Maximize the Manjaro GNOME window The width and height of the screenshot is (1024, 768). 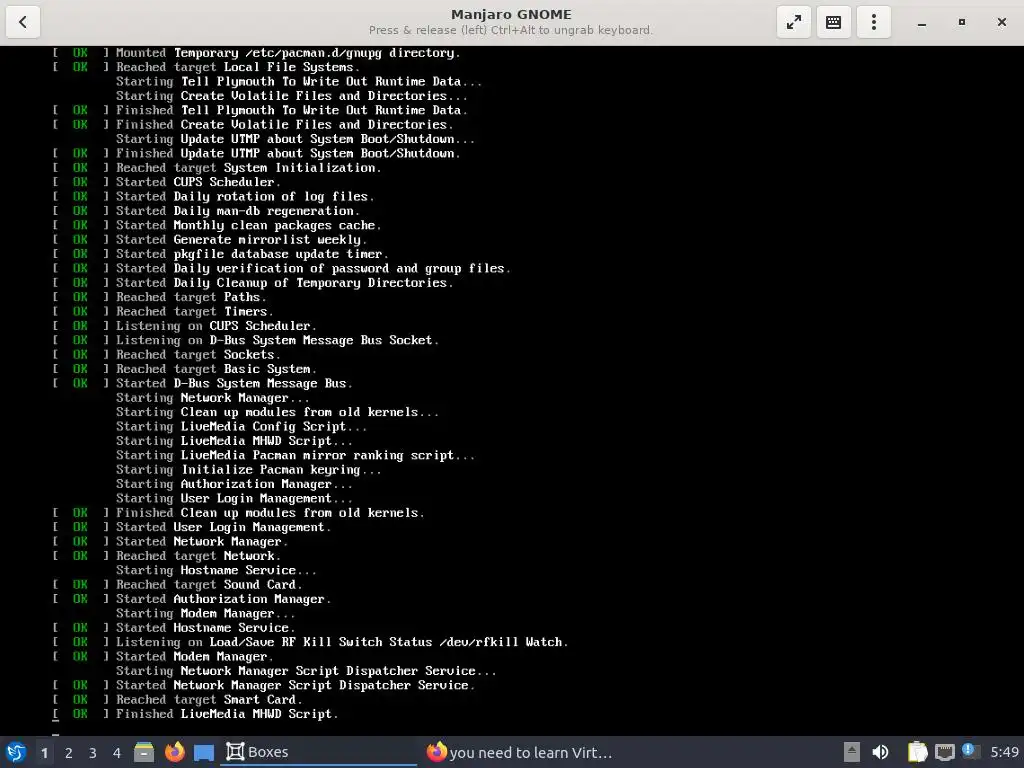pos(961,22)
